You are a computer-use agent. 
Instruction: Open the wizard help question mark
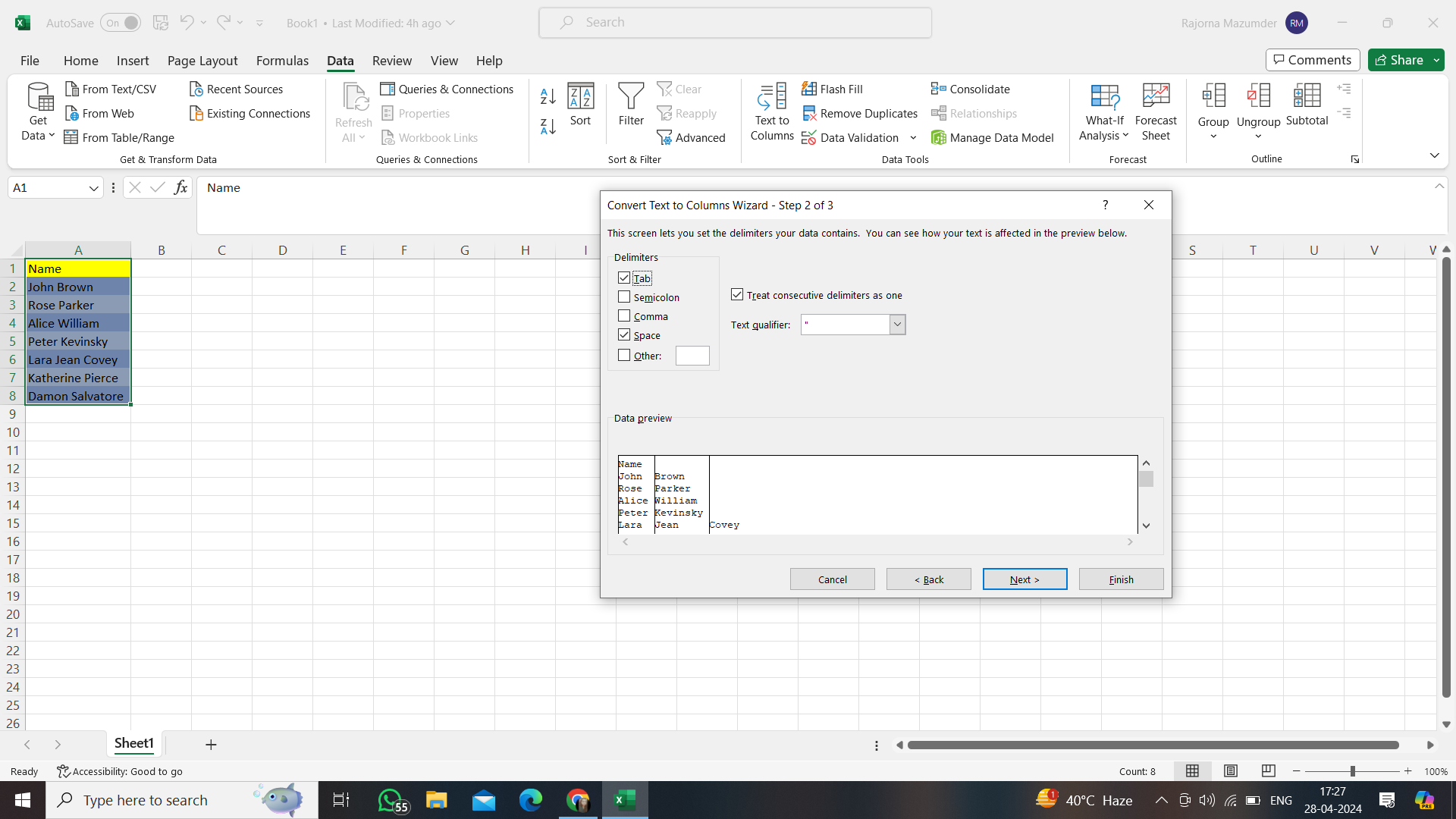point(1105,205)
